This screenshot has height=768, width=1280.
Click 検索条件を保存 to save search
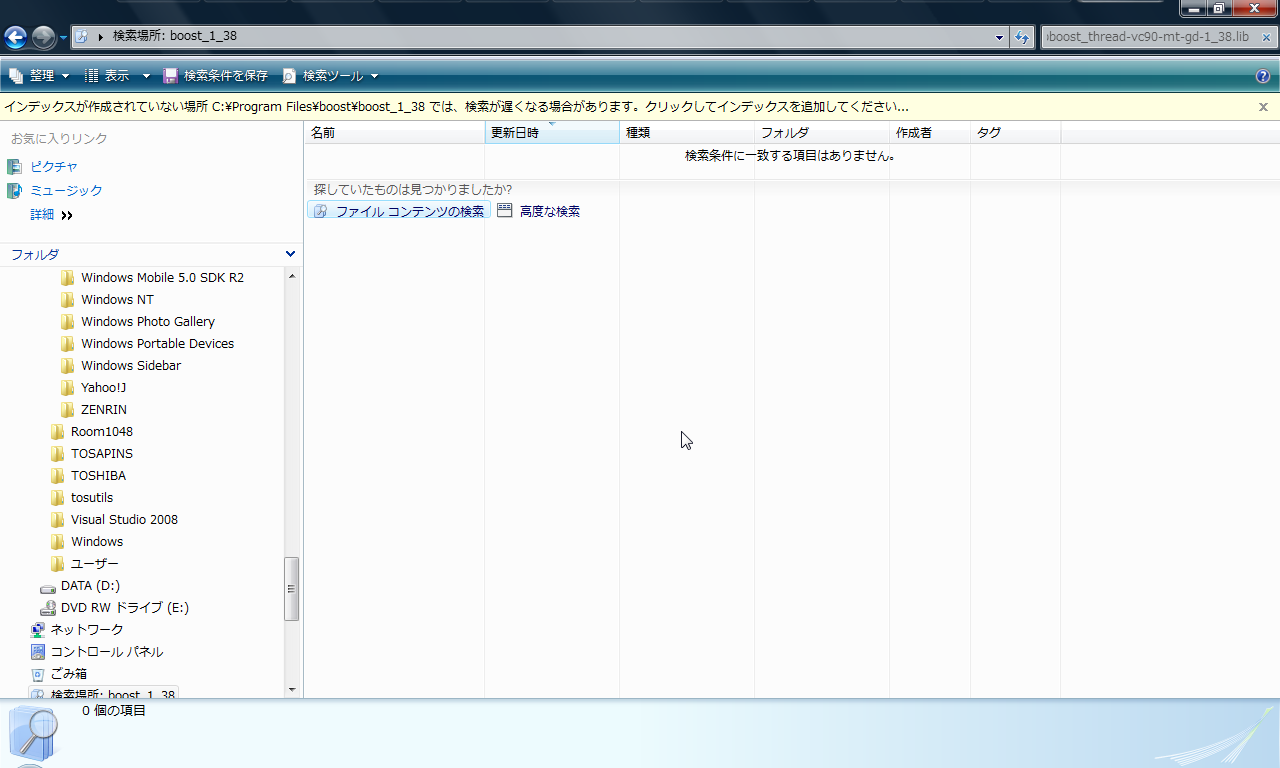pyautogui.click(x=216, y=76)
